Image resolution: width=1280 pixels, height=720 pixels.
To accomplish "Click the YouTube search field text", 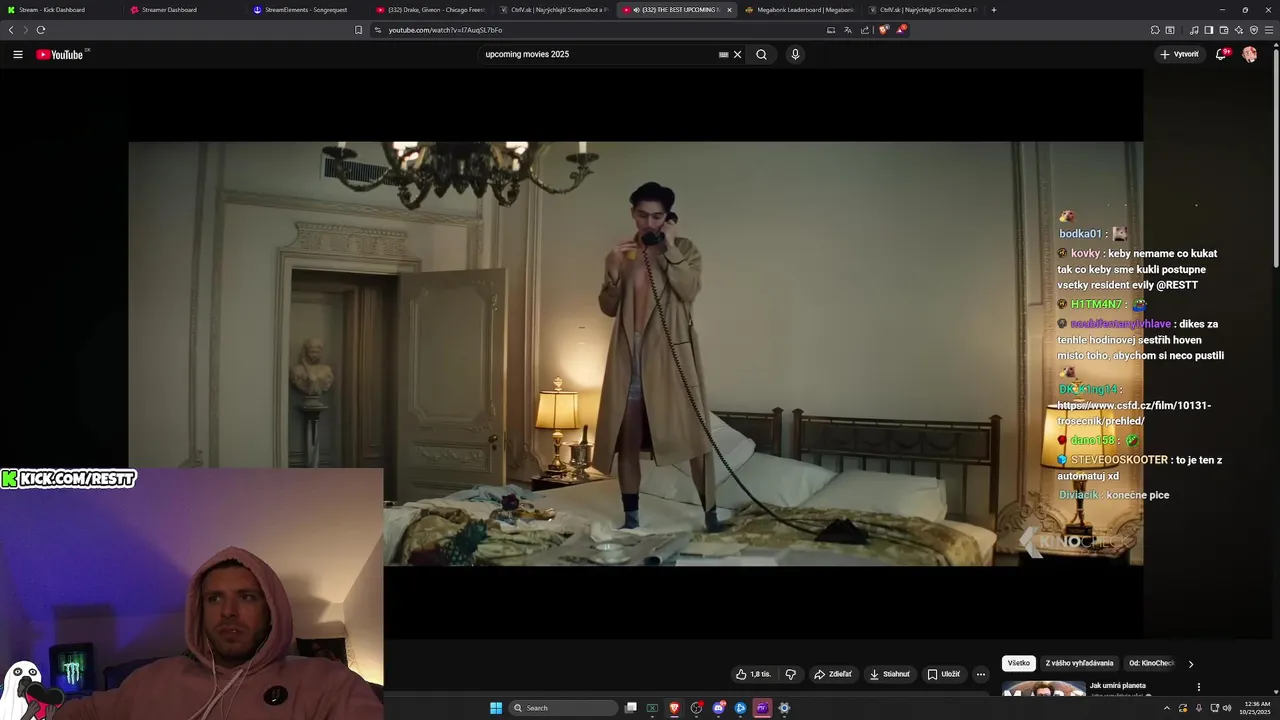I will 527,55.
